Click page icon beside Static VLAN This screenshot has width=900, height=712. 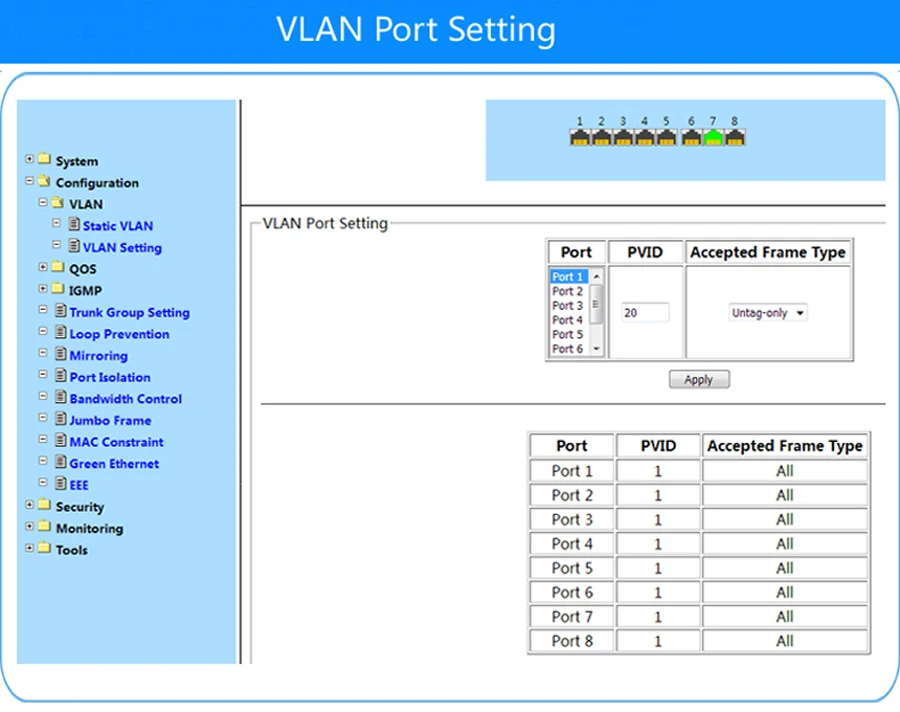click(74, 223)
